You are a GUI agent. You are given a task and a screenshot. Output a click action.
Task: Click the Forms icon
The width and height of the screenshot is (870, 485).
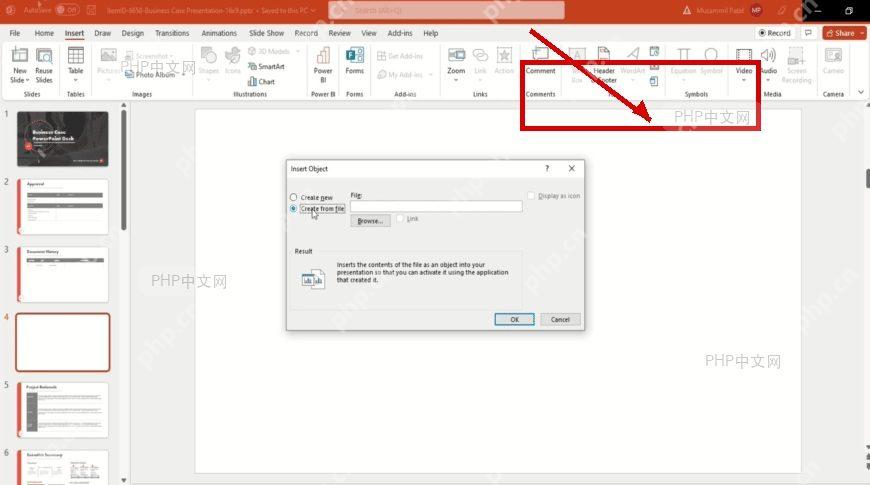355,55
